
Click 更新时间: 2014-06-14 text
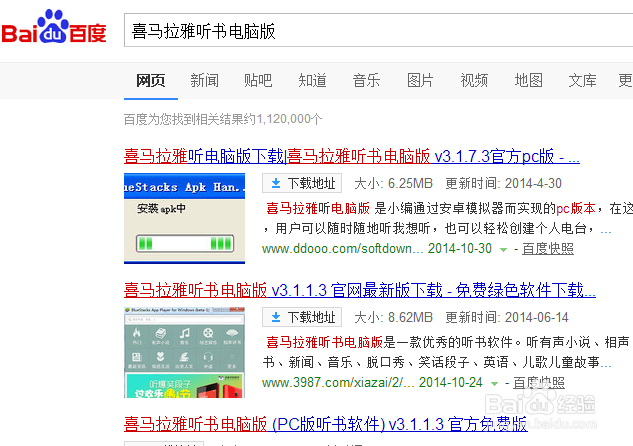coord(507,317)
